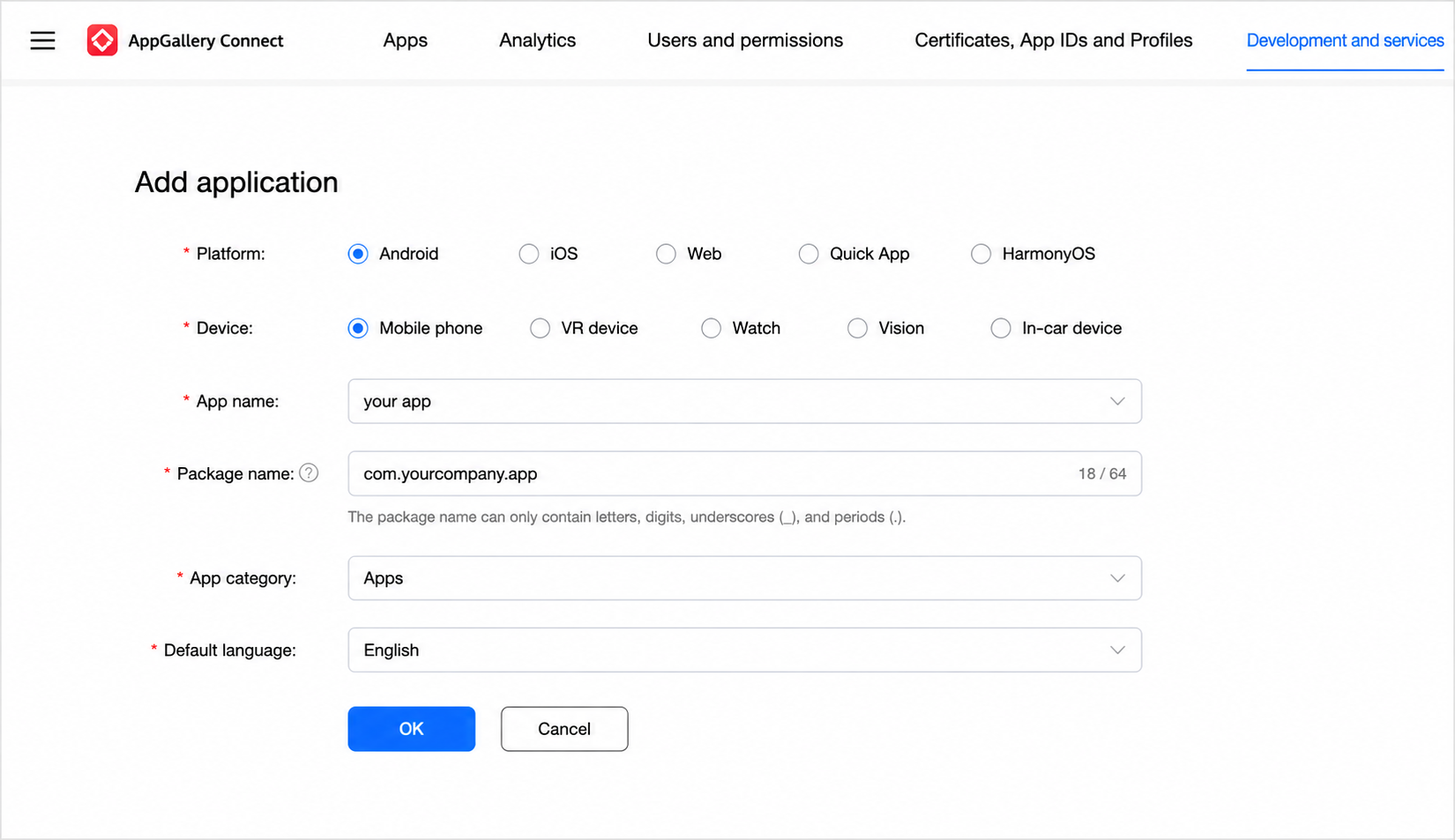This screenshot has height=840, width=1455.
Task: Open the hamburger navigation menu
Action: (x=42, y=41)
